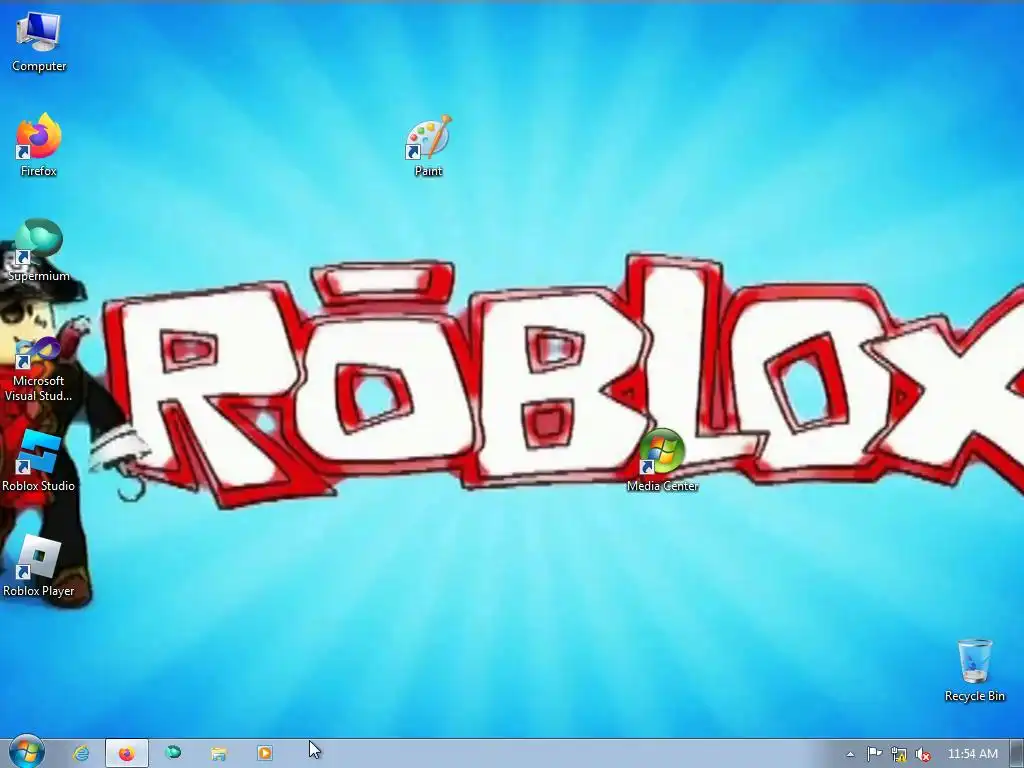The height and width of the screenshot is (768, 1024).
Task: Select the Recycle Bin icon
Action: [x=974, y=671]
